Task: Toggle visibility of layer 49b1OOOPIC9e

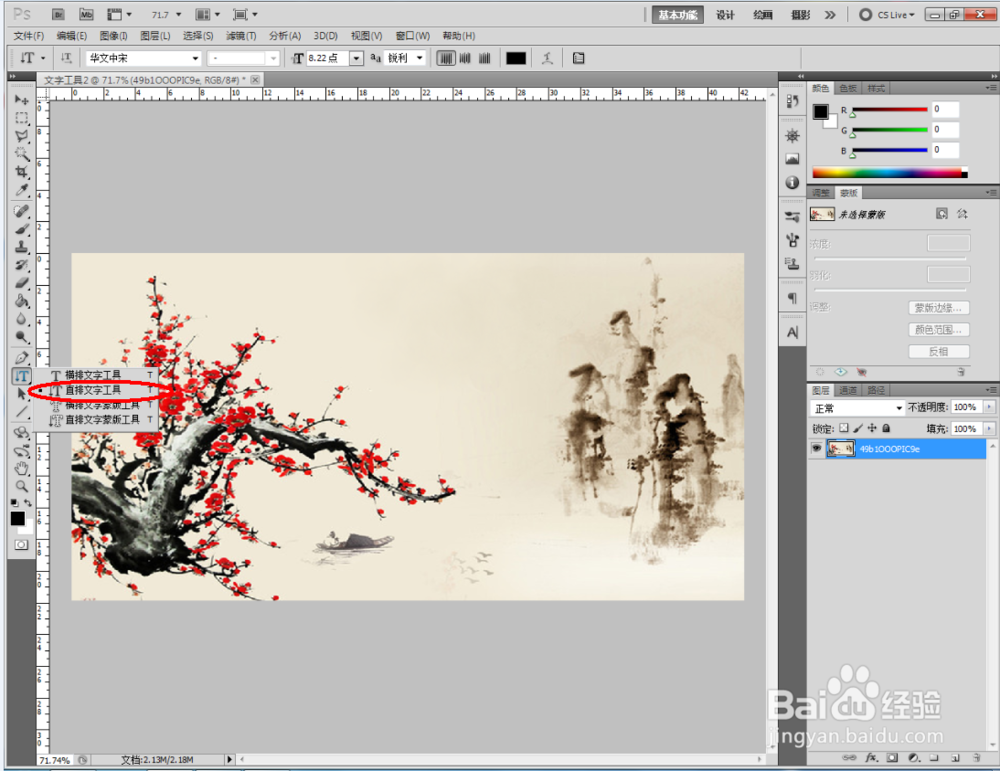Action: click(816, 448)
